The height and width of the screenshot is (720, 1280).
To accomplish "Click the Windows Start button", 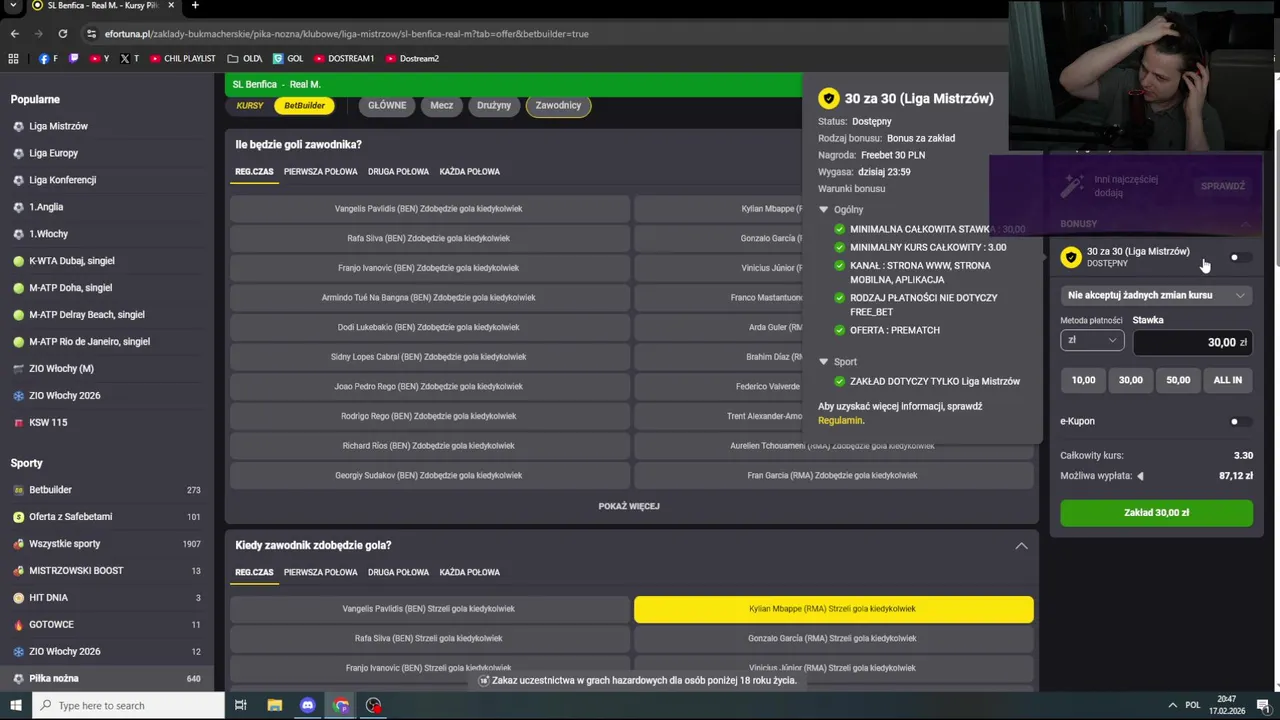I will [17, 705].
